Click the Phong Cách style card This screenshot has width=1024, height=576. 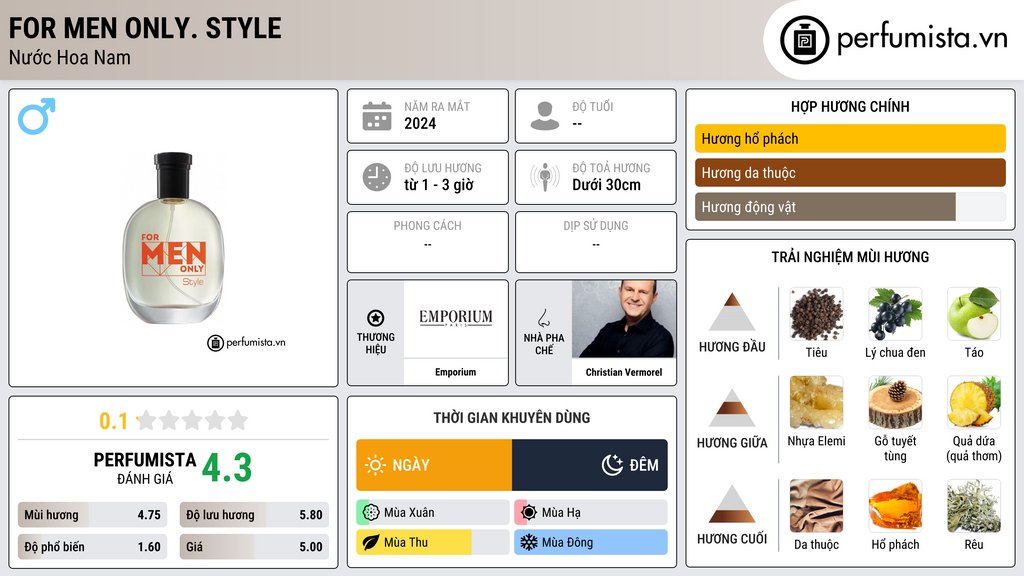(x=428, y=242)
